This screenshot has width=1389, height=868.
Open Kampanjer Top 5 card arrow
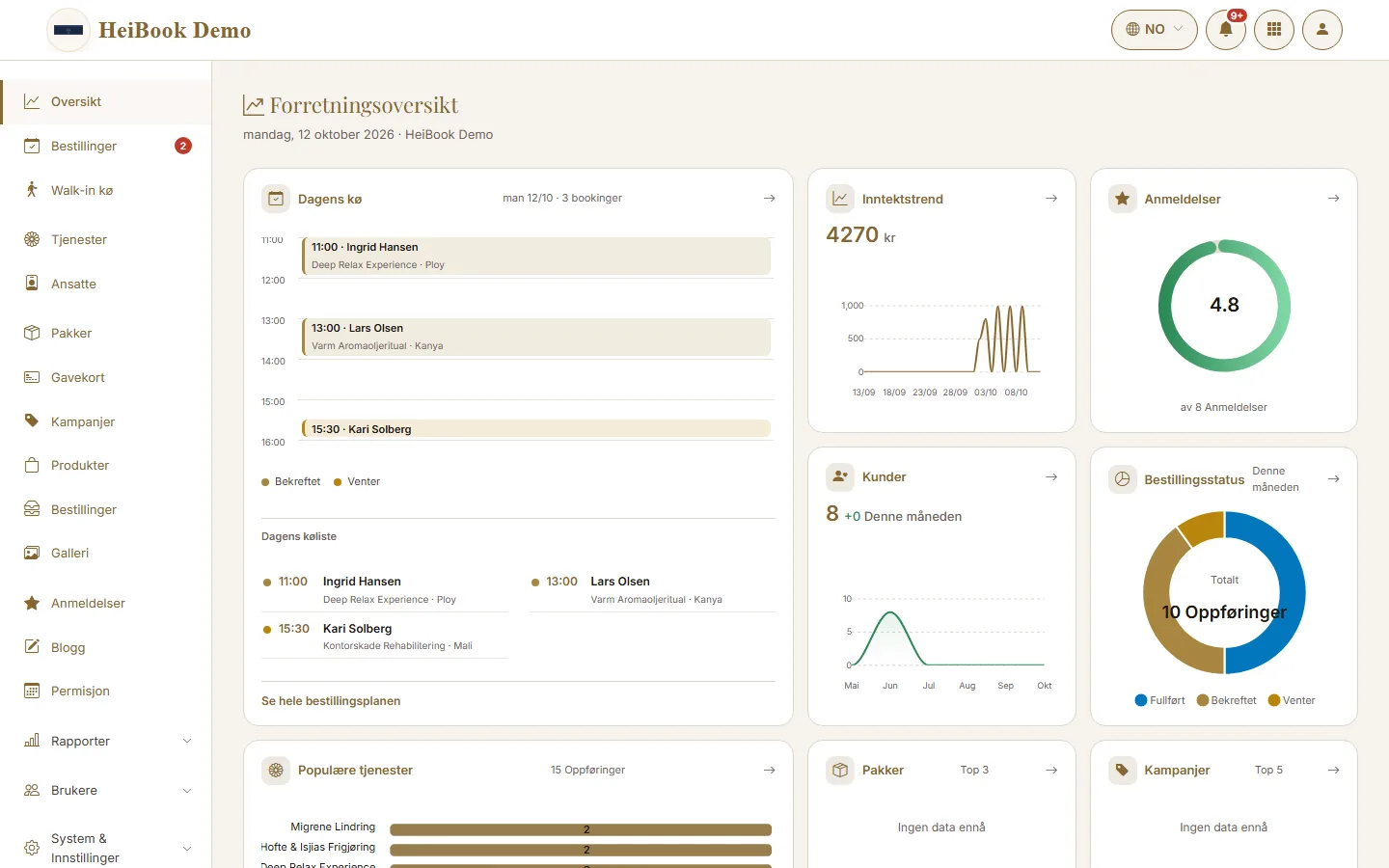pos(1334,771)
